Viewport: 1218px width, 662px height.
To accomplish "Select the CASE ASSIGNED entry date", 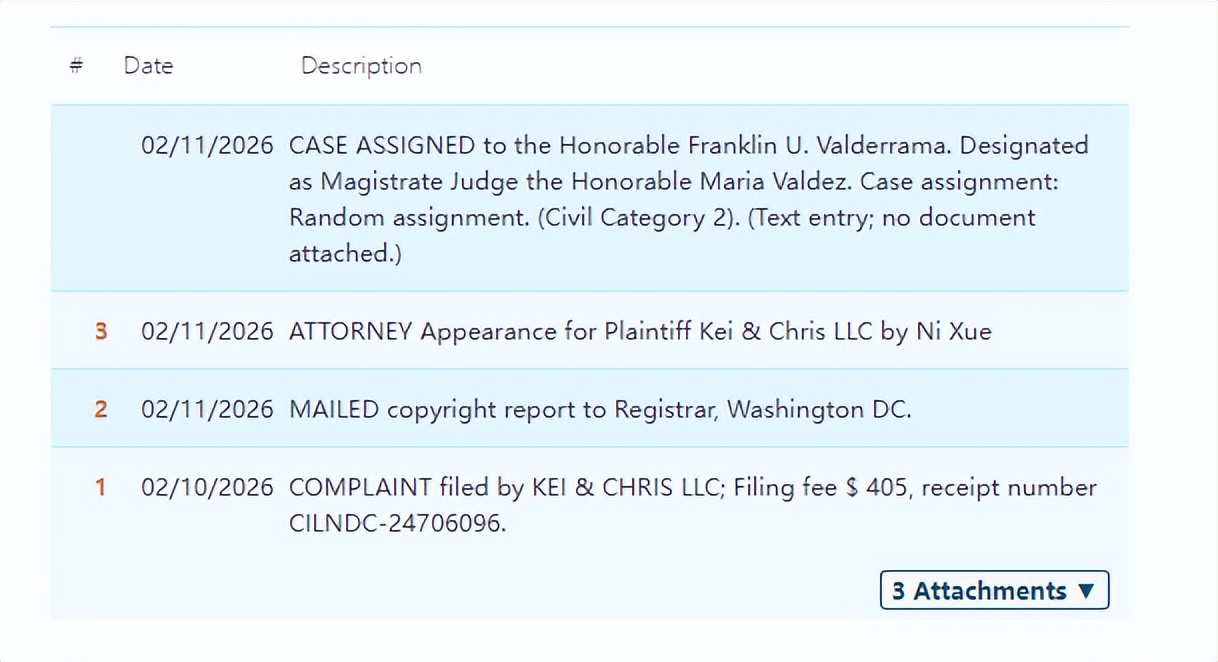I will 207,145.
